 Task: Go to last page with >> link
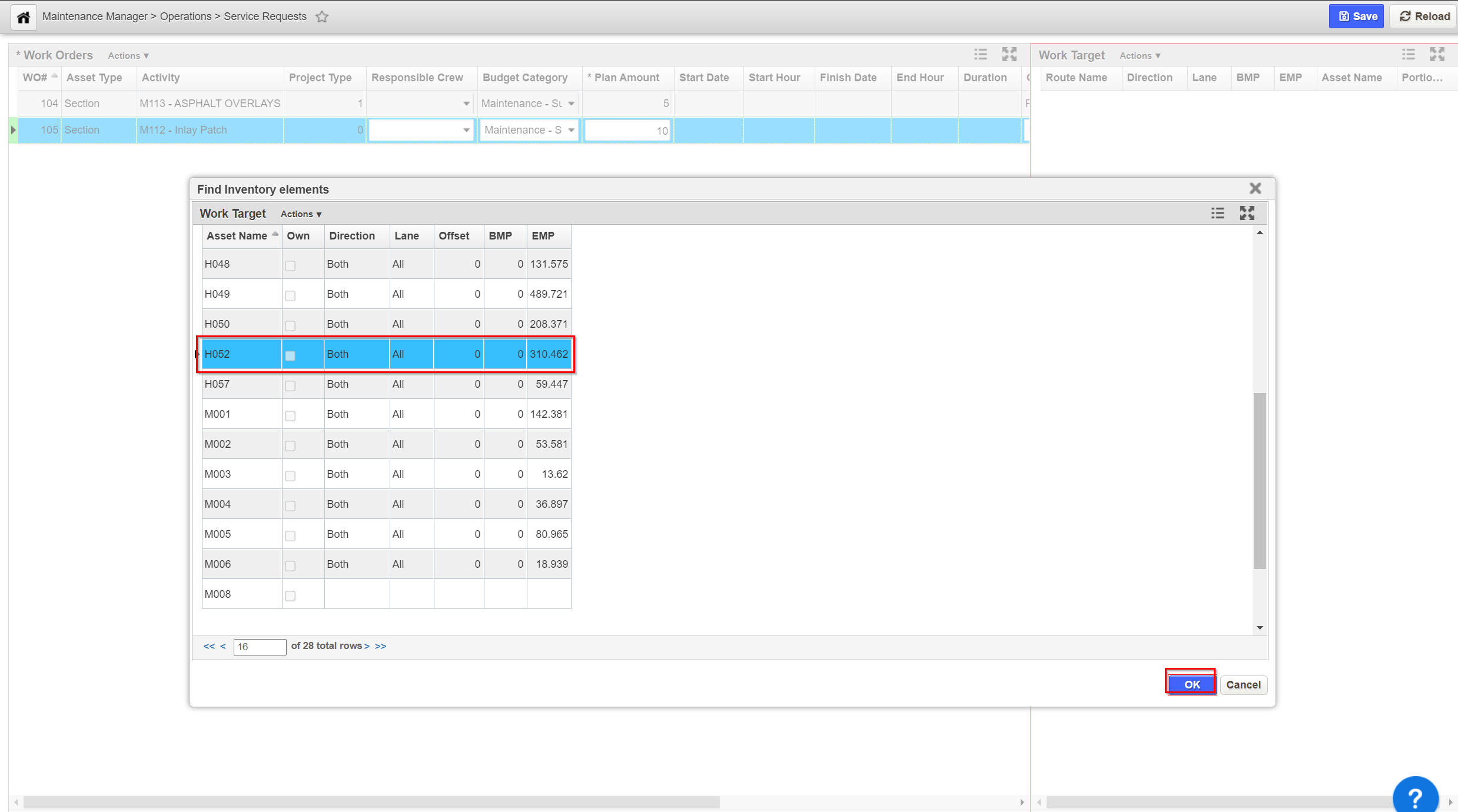pyautogui.click(x=381, y=646)
